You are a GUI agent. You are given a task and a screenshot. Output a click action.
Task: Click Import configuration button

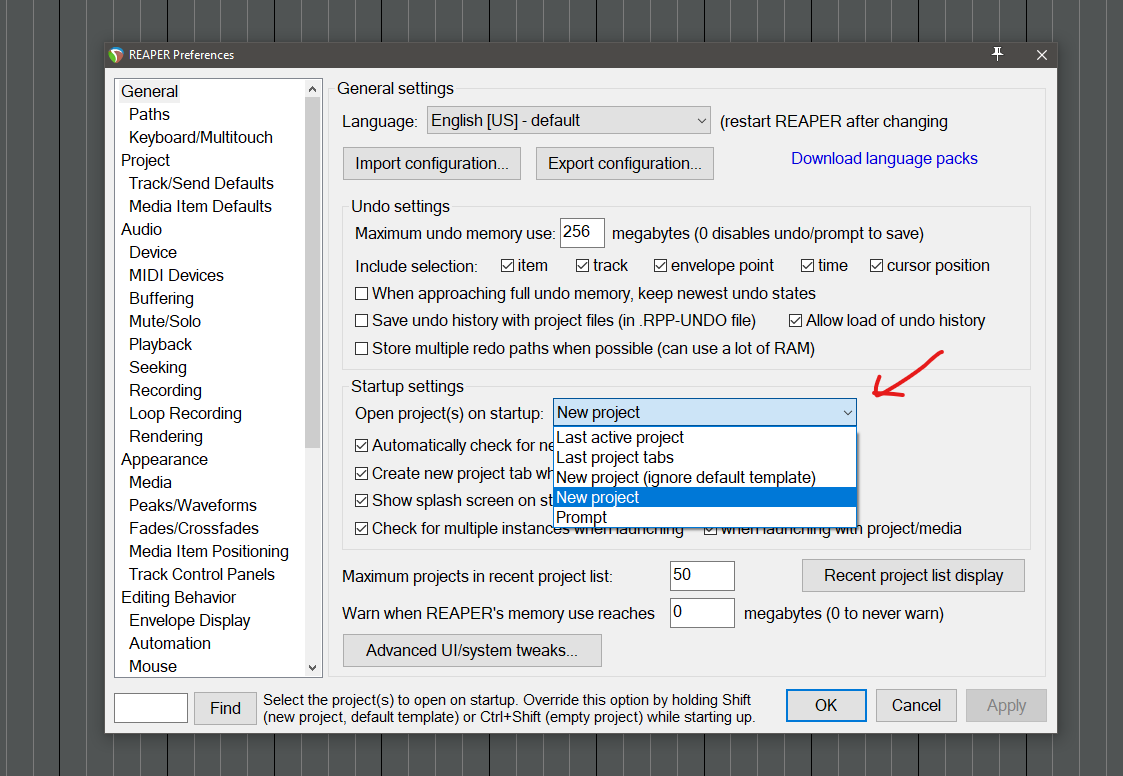click(432, 163)
